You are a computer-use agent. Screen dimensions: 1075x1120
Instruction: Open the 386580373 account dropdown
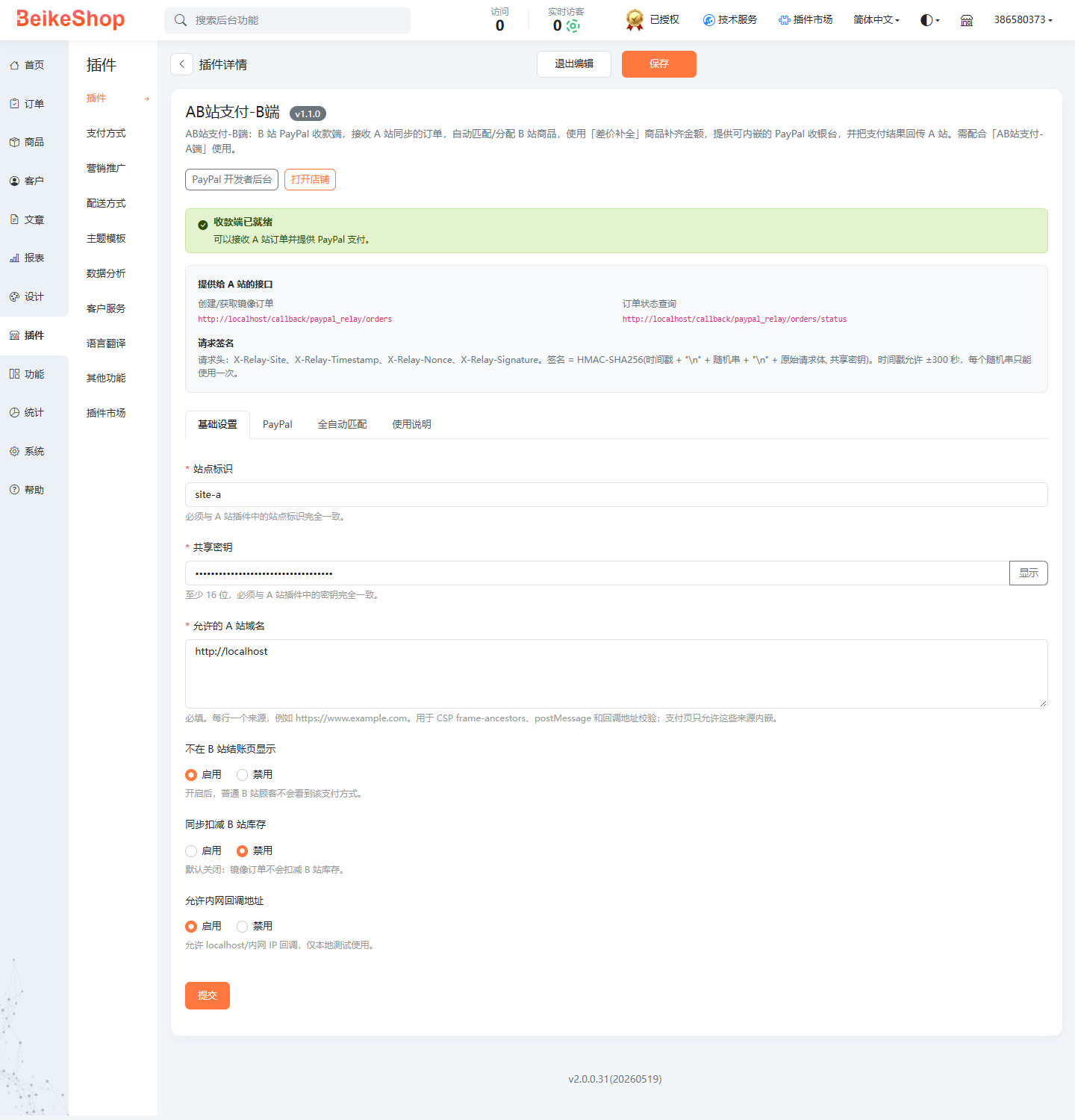pyautogui.click(x=1023, y=20)
